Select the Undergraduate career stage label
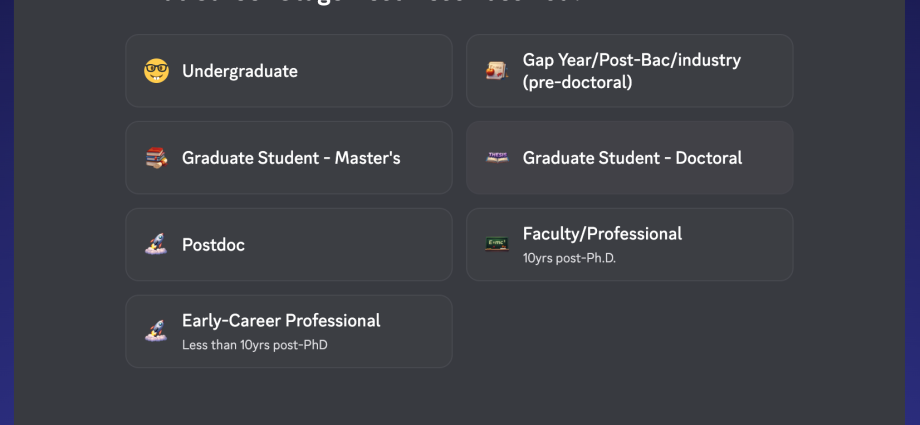920x425 pixels. click(240, 71)
